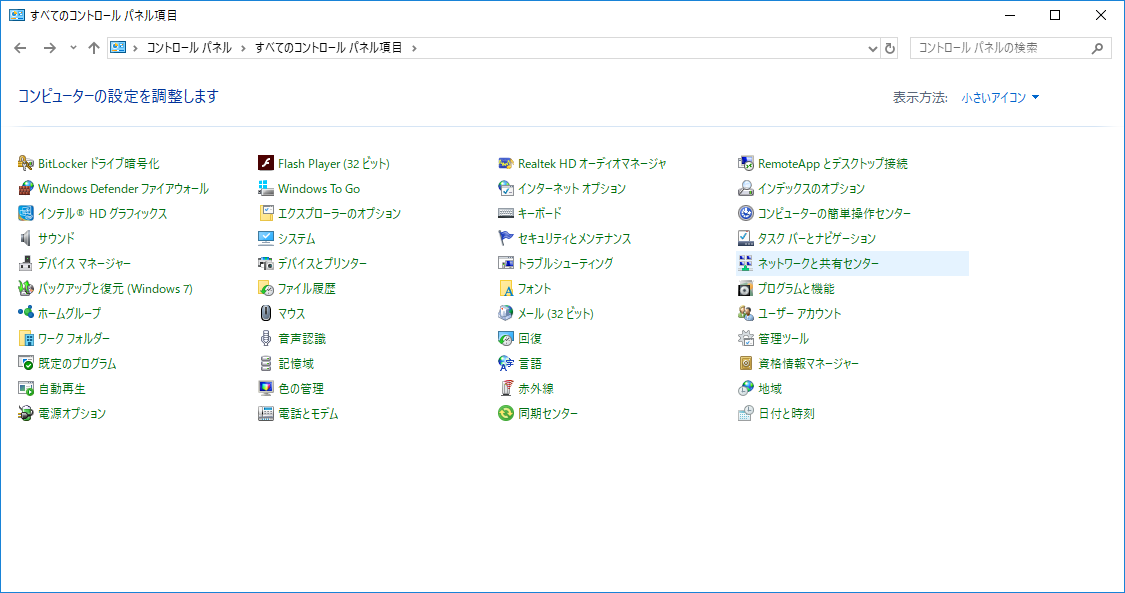Click the すべてのコントロール パネル項目 breadcrumb
1125x593 pixels.
329,48
